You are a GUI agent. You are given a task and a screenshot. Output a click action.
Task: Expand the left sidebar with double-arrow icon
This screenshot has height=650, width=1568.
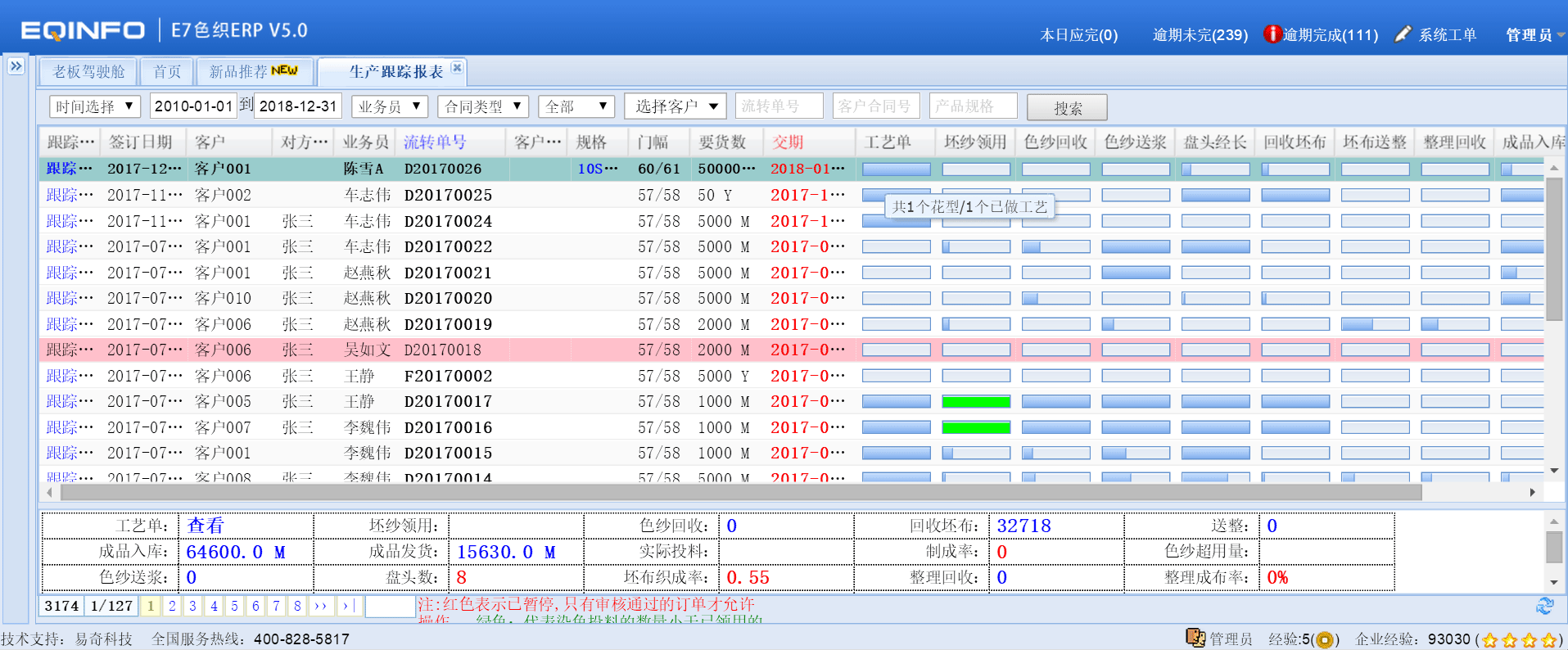tap(16, 66)
